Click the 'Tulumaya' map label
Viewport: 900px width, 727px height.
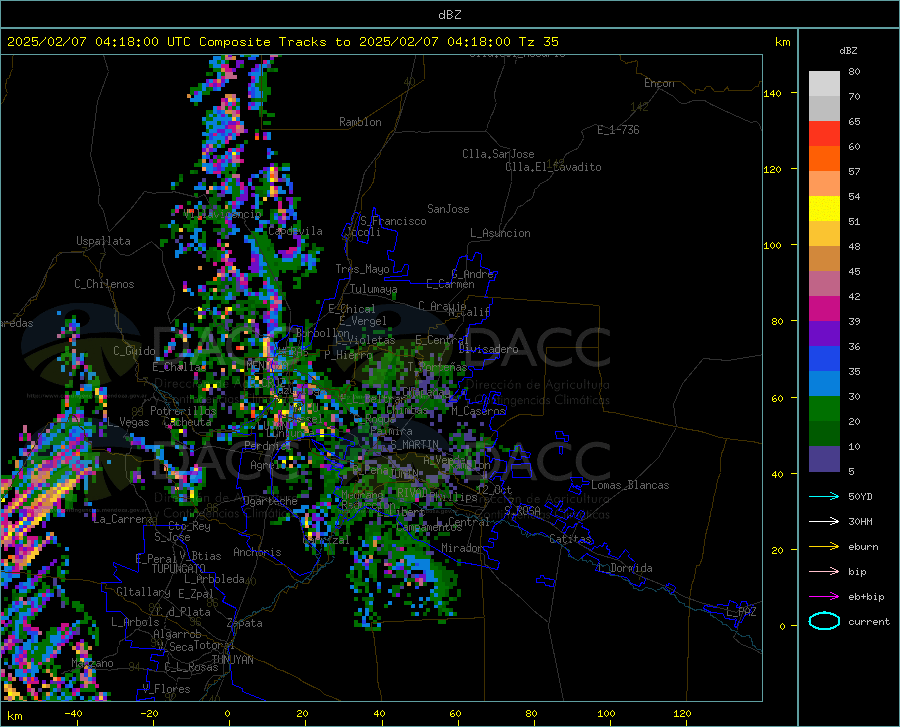(x=373, y=289)
